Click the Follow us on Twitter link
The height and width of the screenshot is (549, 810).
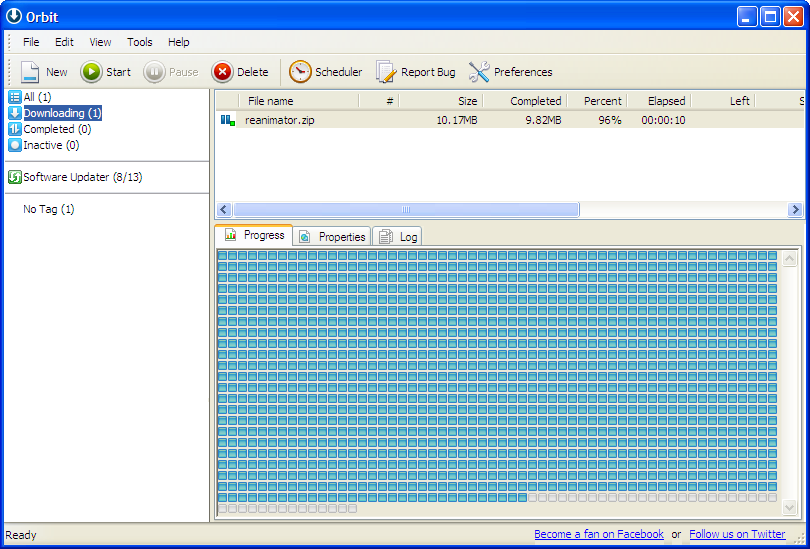coord(737,534)
